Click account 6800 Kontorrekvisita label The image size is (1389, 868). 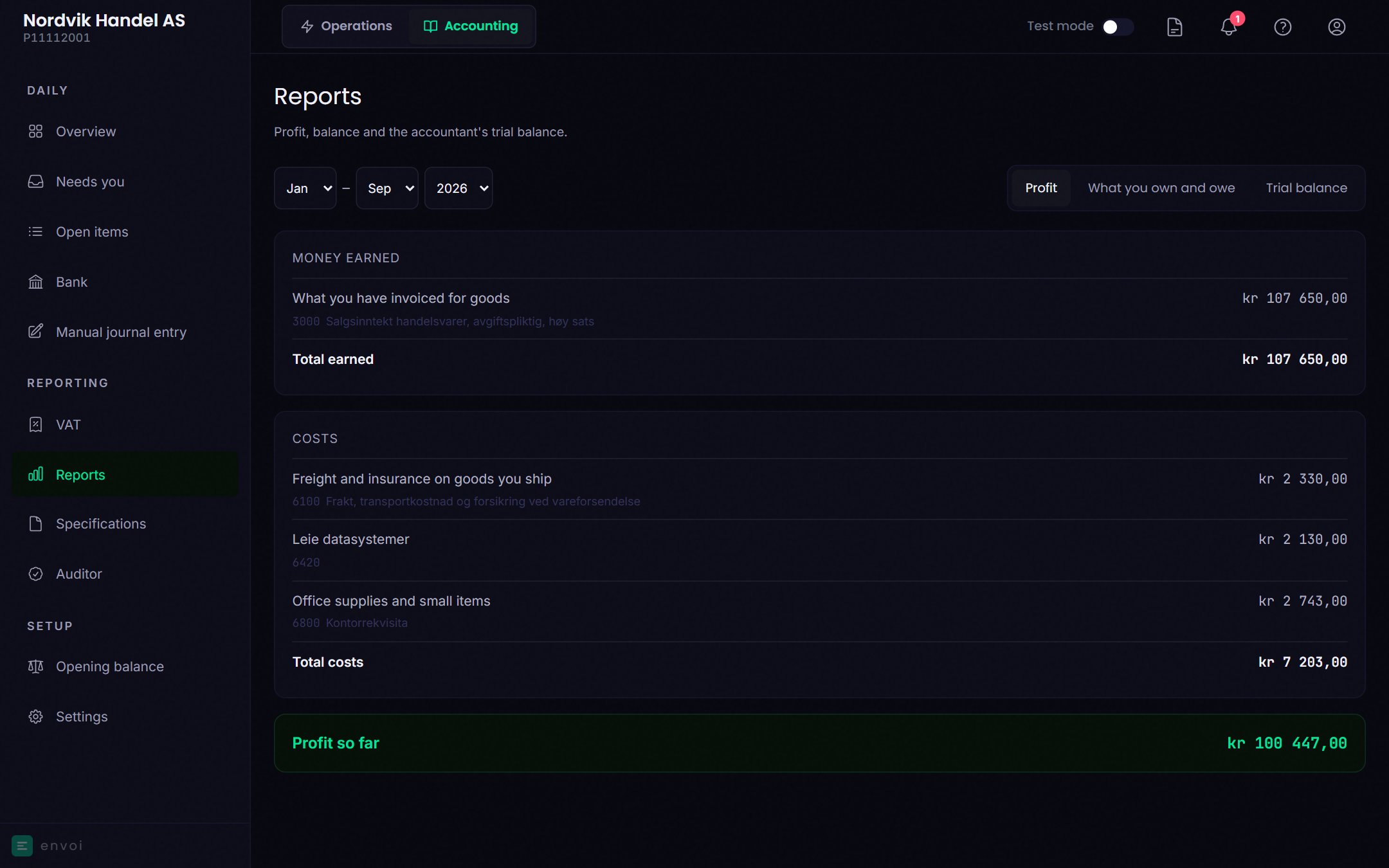click(350, 623)
